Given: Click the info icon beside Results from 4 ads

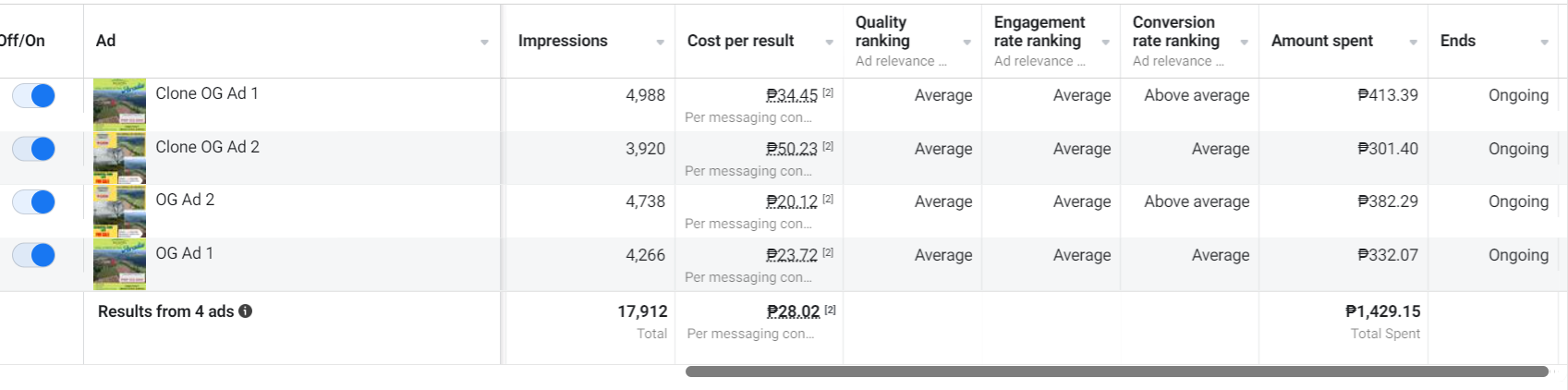Looking at the screenshot, I should click(245, 311).
